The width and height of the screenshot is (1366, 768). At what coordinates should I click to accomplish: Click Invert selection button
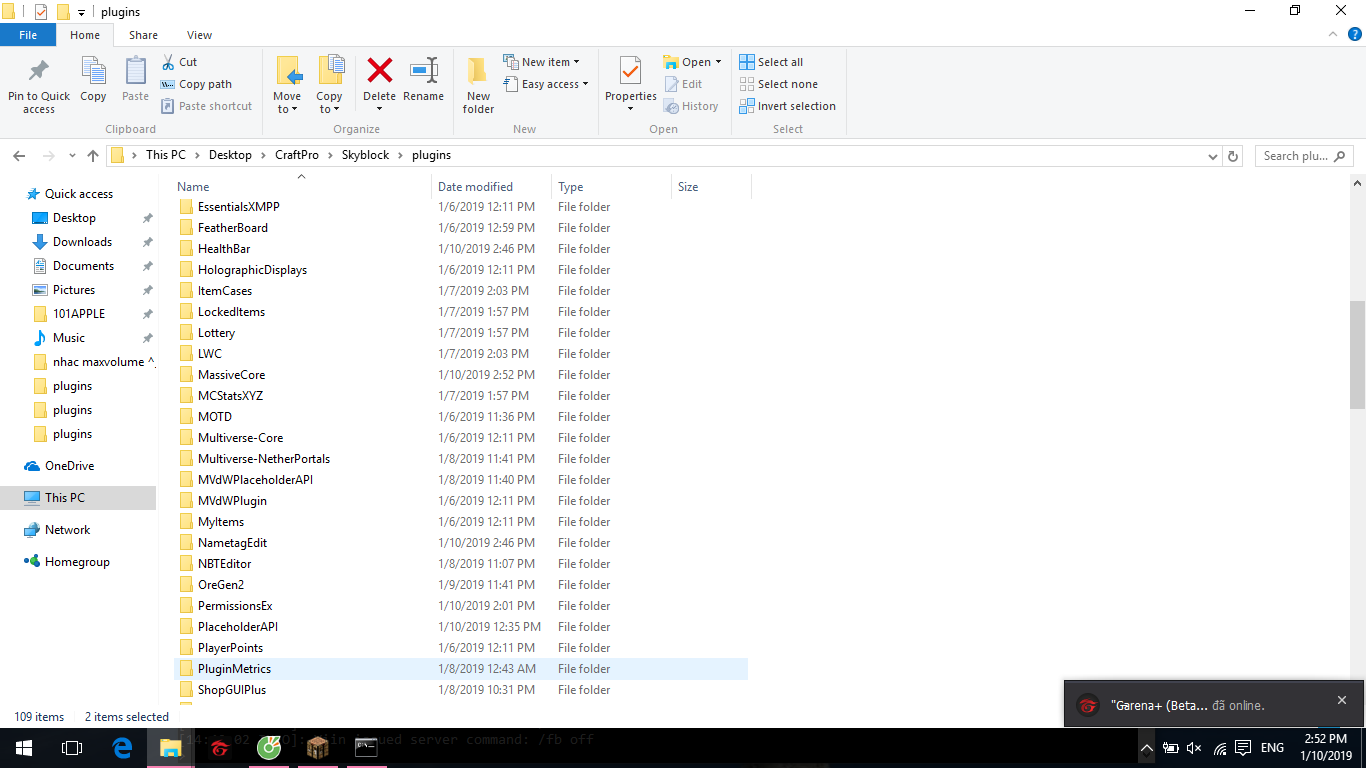tap(795, 106)
